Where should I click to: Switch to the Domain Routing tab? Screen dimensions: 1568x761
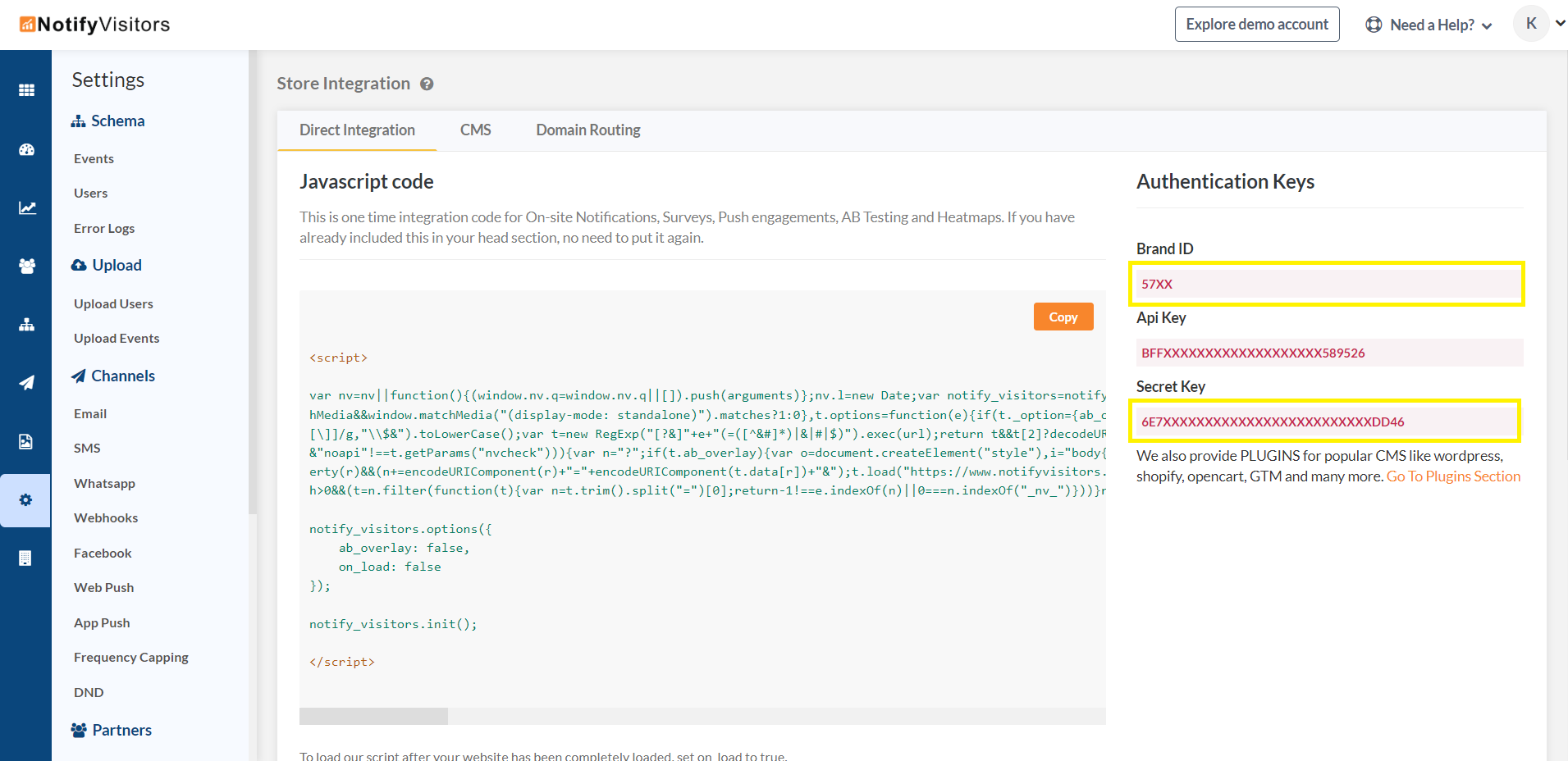click(x=588, y=130)
